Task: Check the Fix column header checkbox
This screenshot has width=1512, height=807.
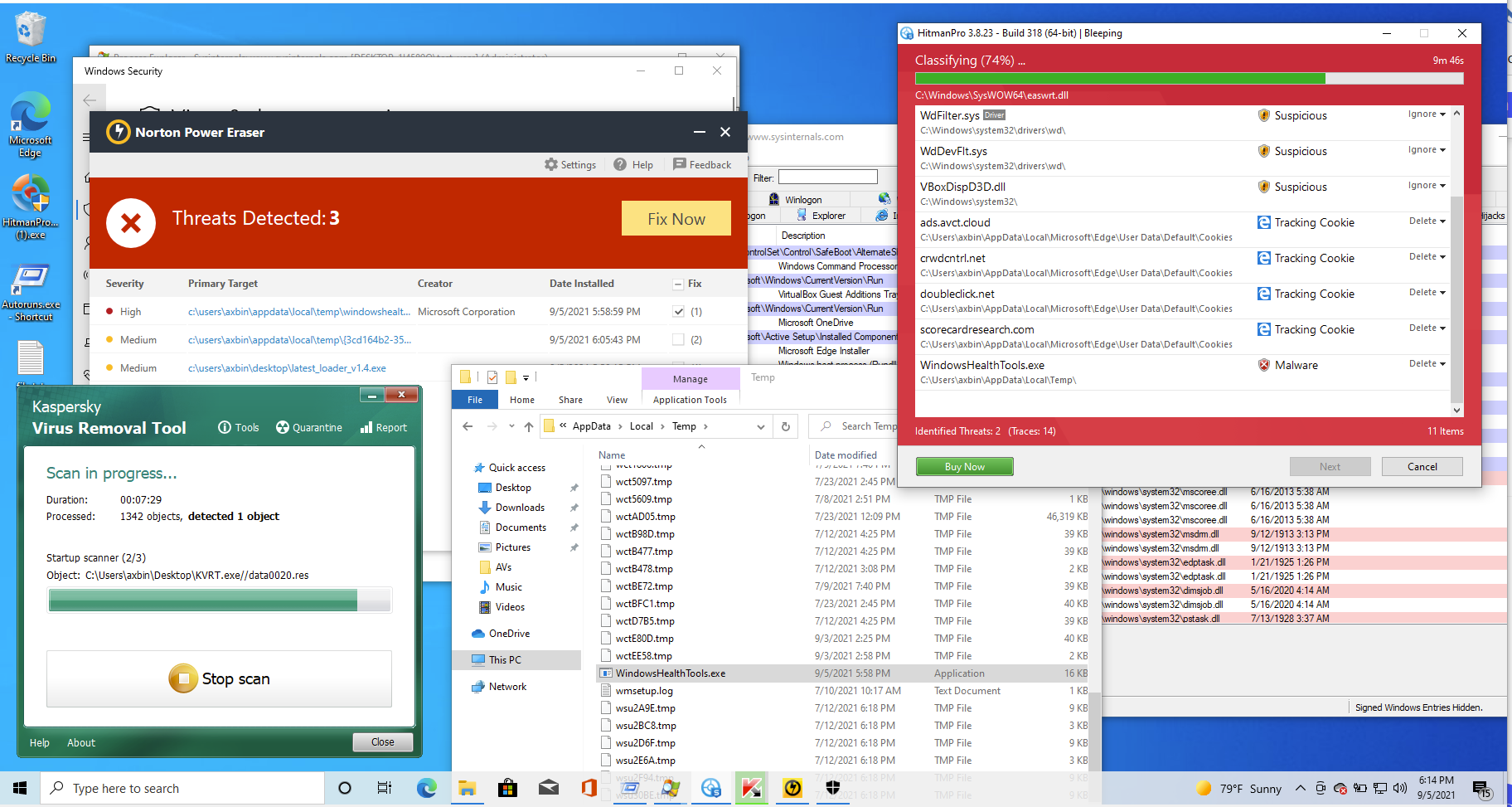Action: click(x=676, y=283)
